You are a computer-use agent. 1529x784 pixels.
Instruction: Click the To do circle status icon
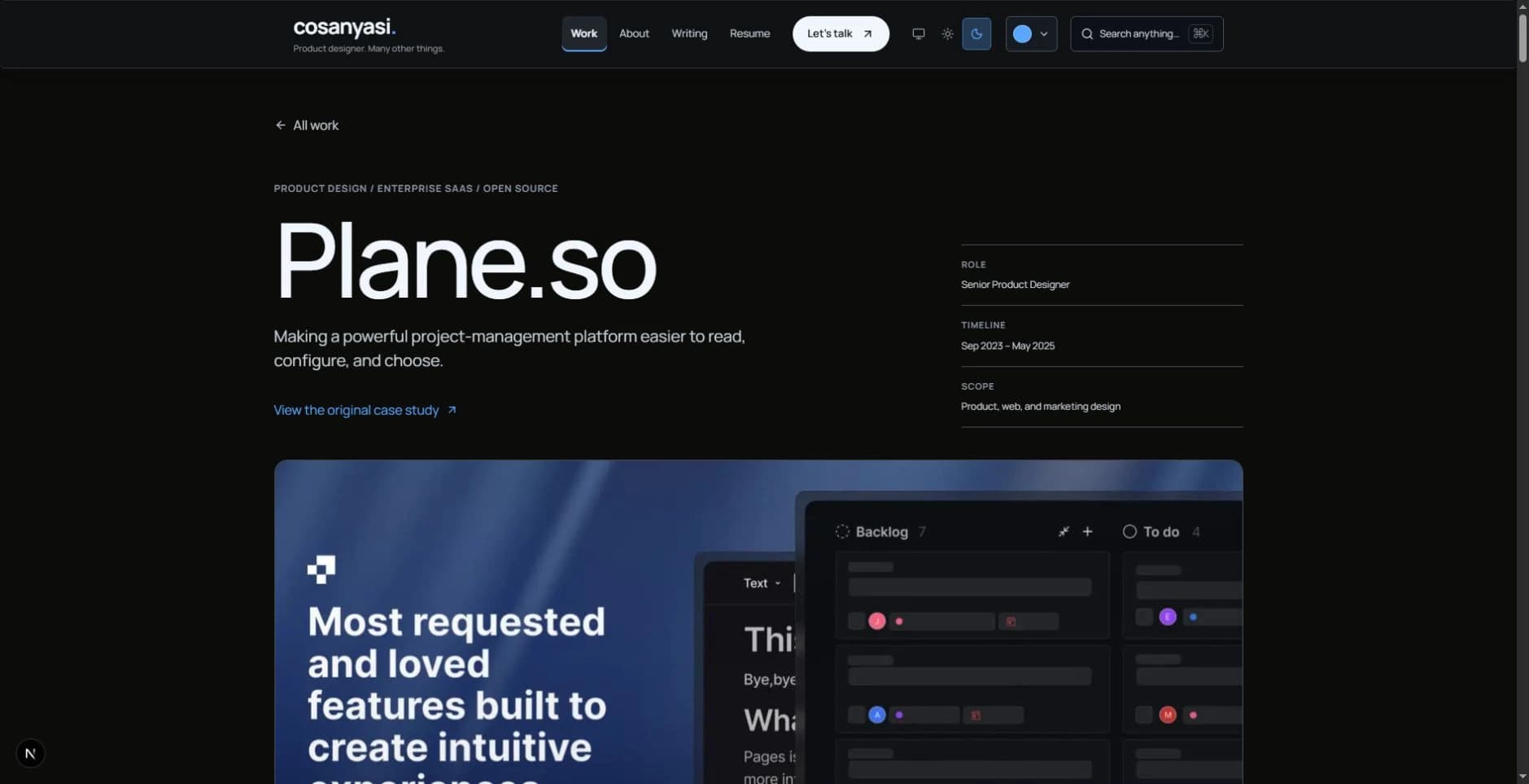click(x=1129, y=531)
